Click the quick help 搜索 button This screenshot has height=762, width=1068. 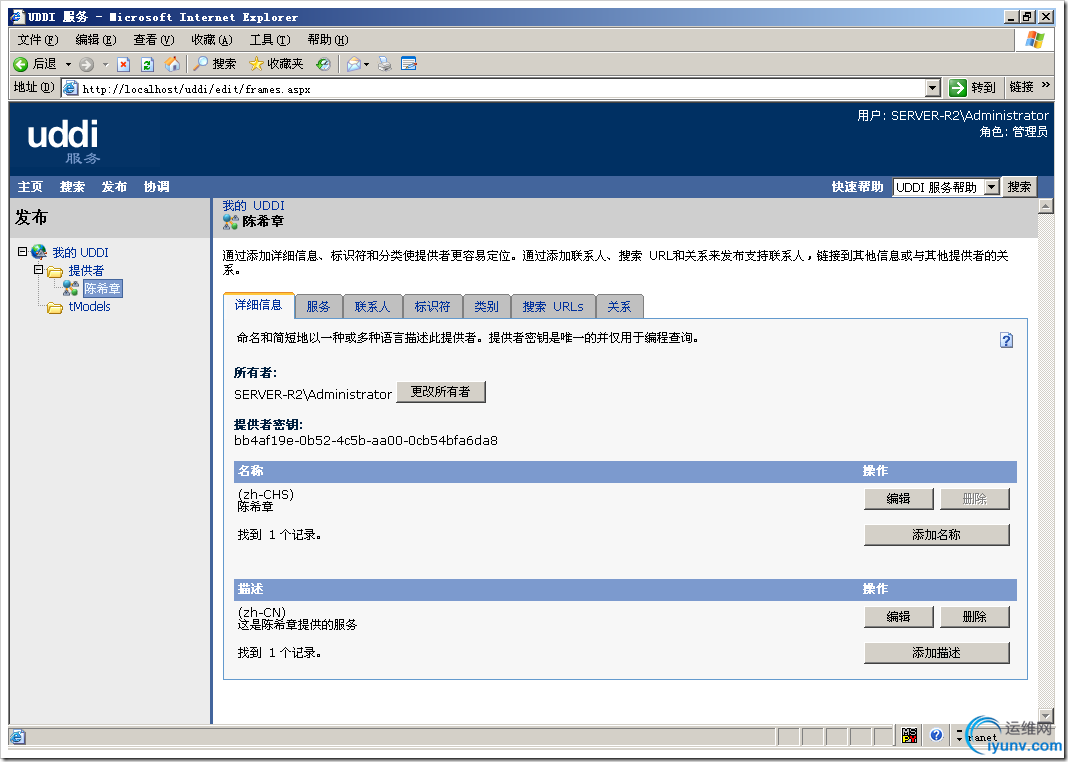tap(1019, 187)
